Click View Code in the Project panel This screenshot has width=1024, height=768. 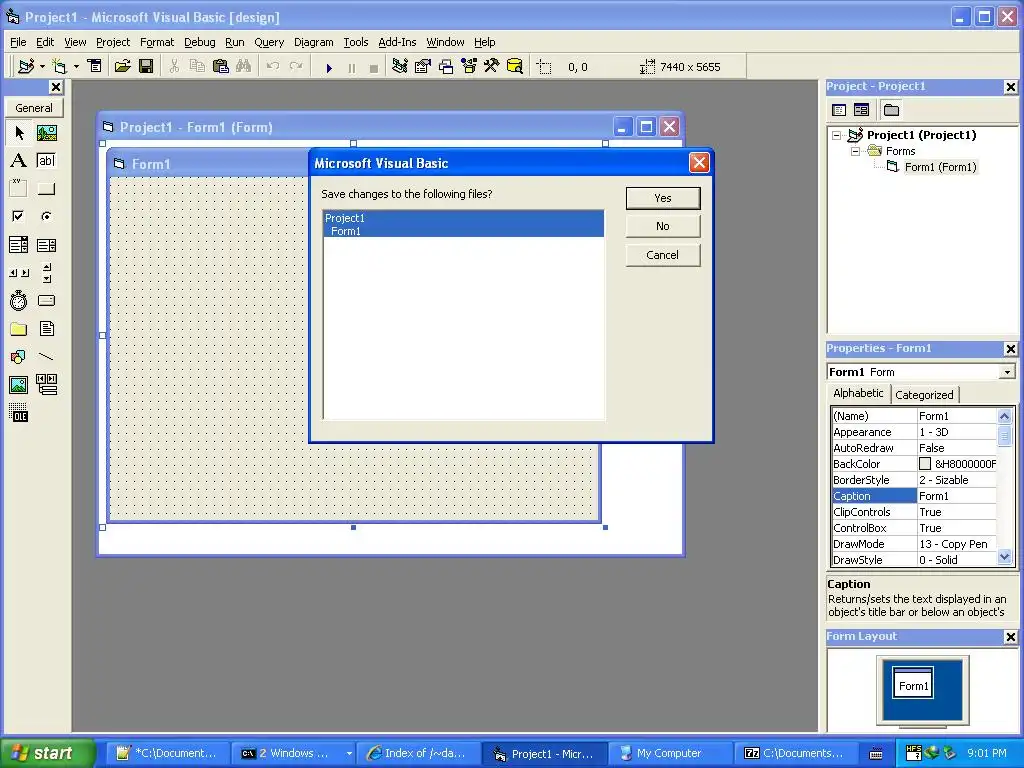point(839,110)
